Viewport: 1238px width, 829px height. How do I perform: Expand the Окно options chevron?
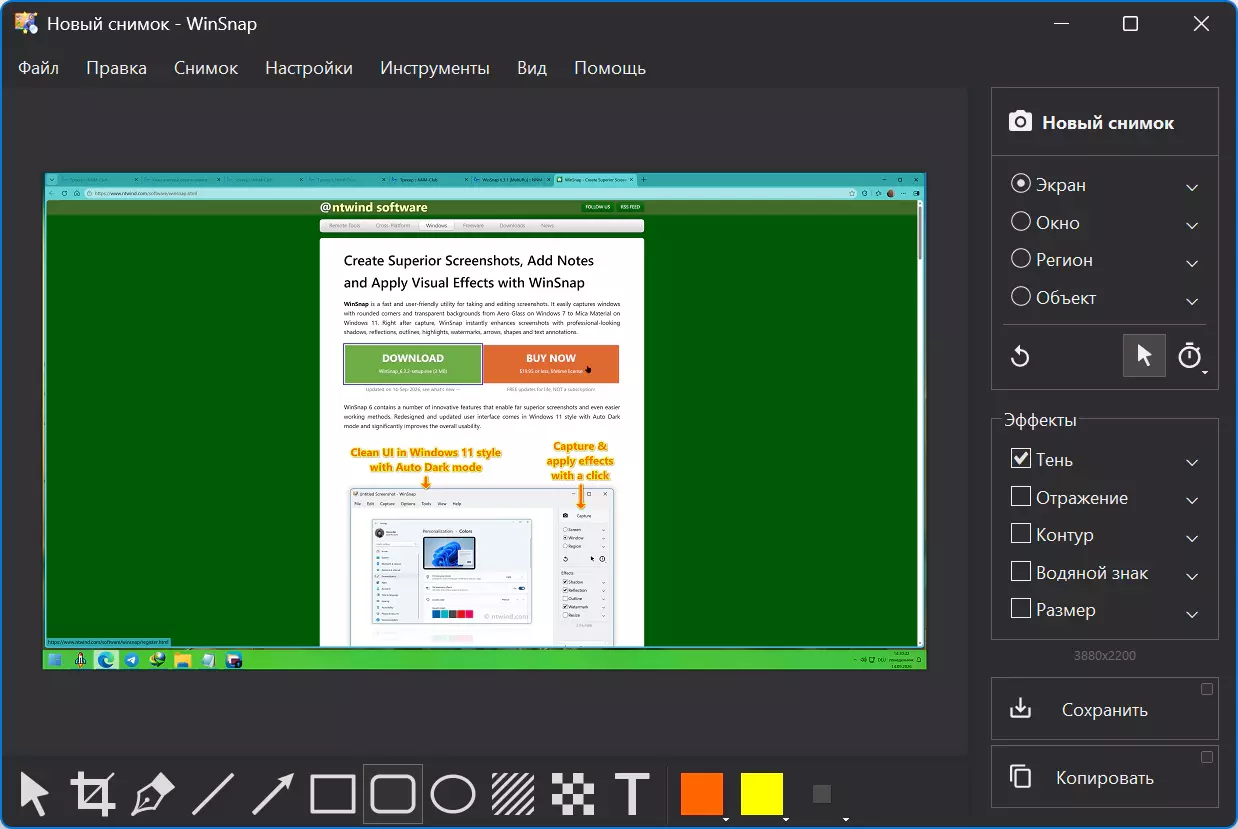[x=1192, y=225]
